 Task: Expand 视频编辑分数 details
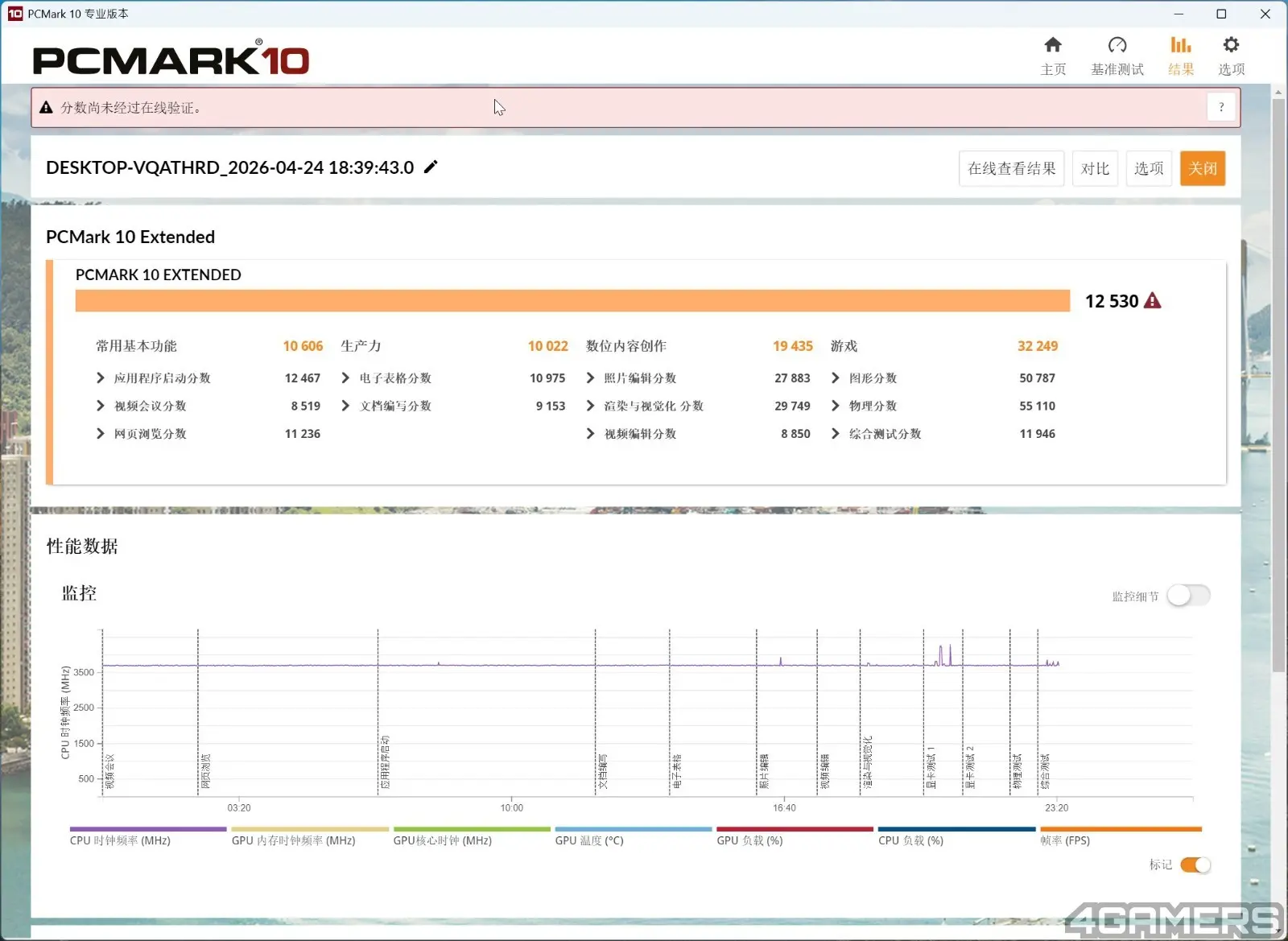tap(590, 433)
